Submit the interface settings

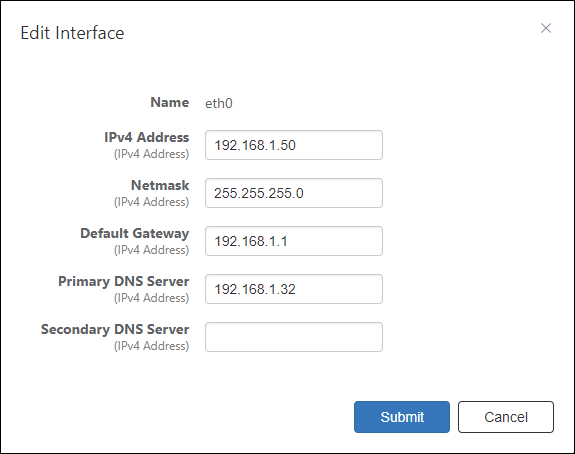pyautogui.click(x=402, y=417)
